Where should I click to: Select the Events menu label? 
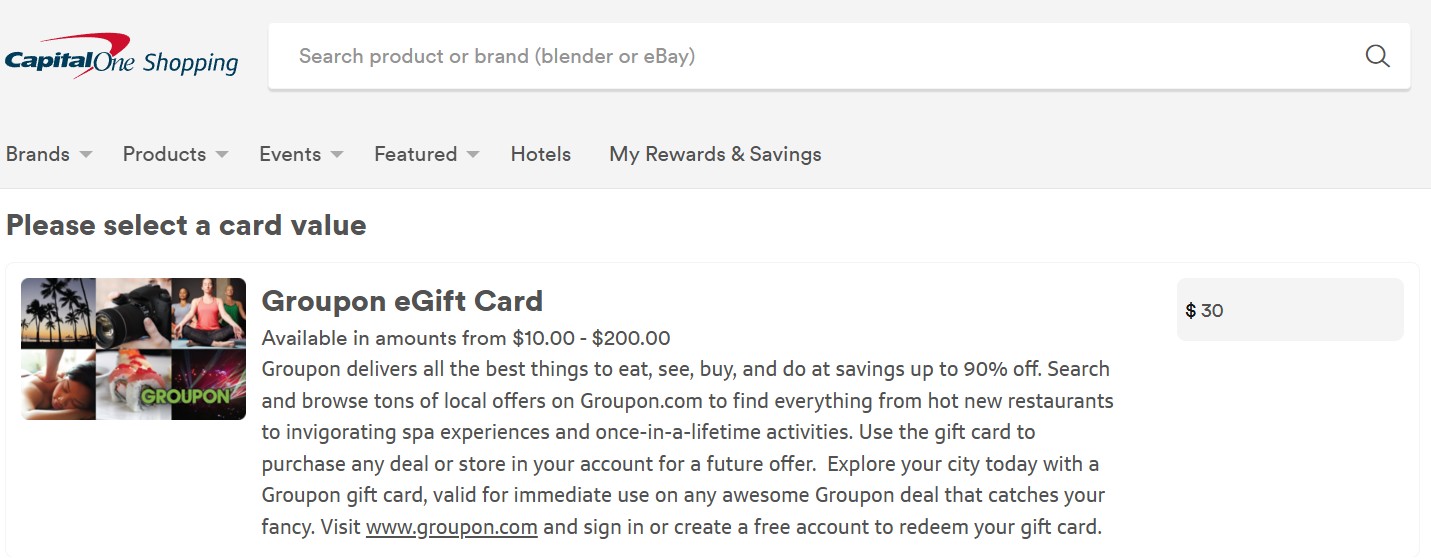pos(290,154)
